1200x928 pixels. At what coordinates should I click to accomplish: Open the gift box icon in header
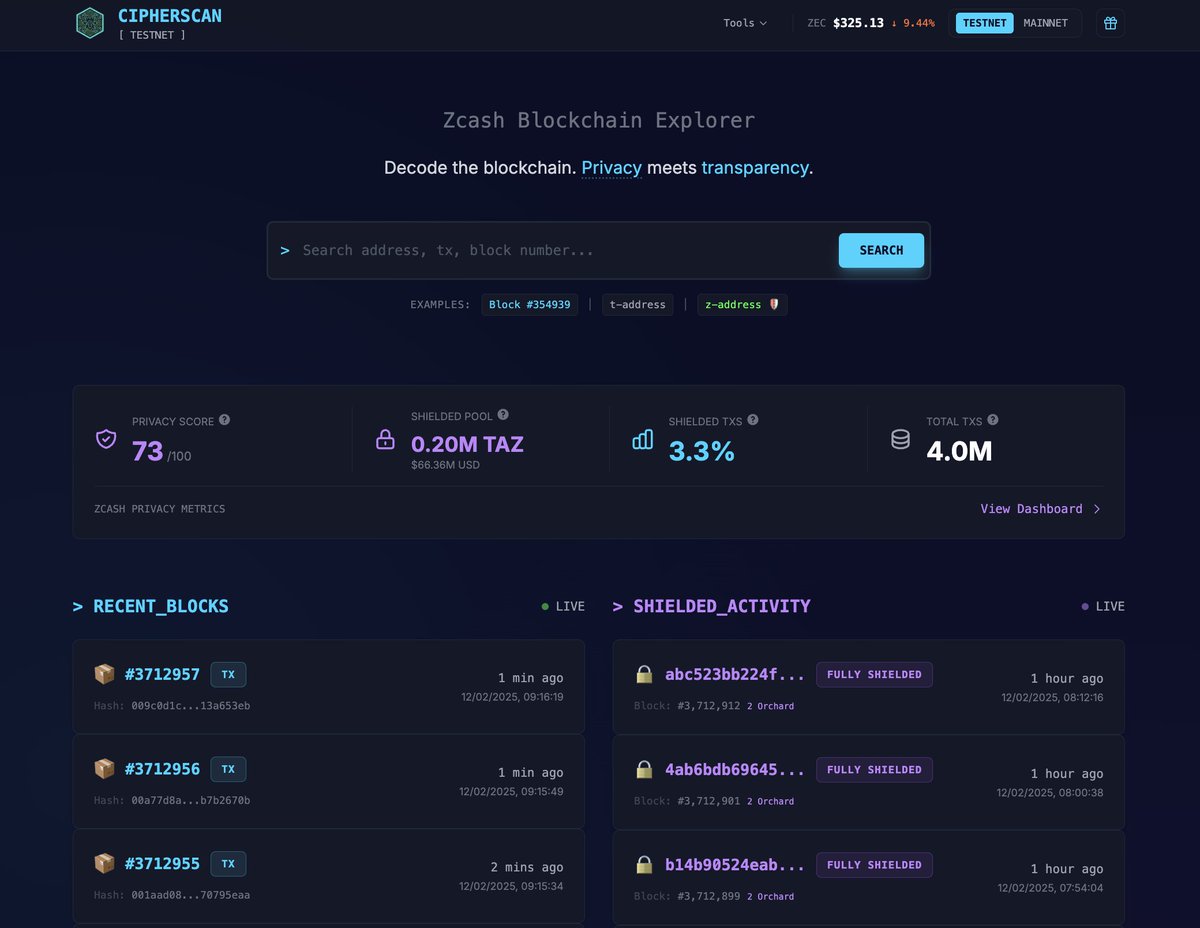[1110, 23]
